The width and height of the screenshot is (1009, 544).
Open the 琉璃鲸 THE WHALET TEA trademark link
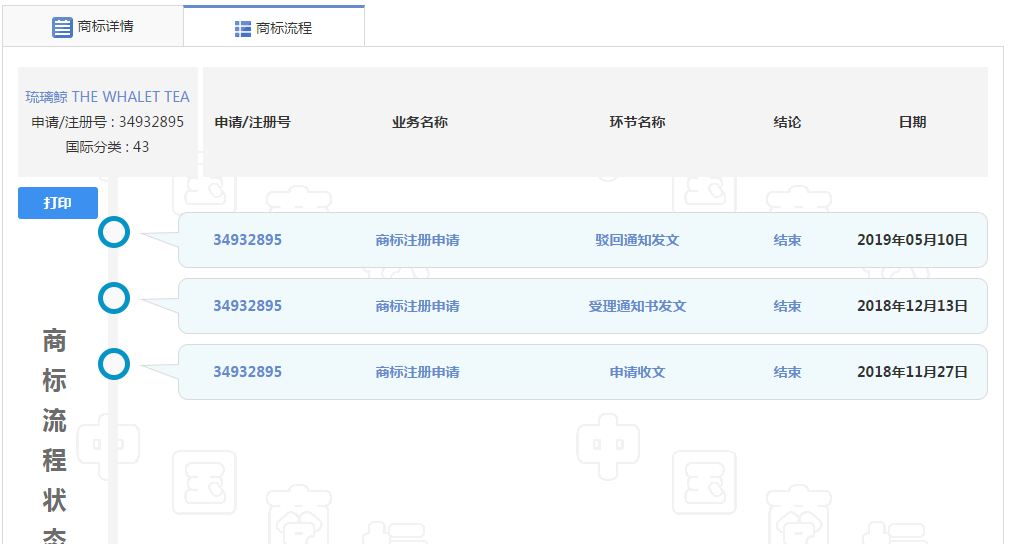tap(107, 97)
